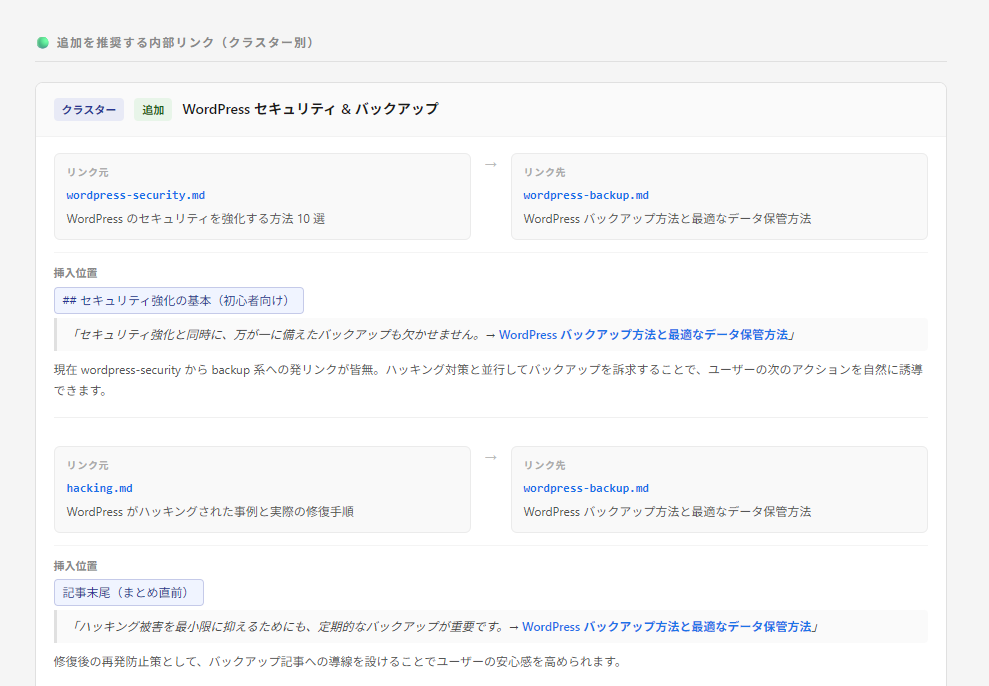Open hacking.md source link
989x686 pixels.
tap(100, 489)
